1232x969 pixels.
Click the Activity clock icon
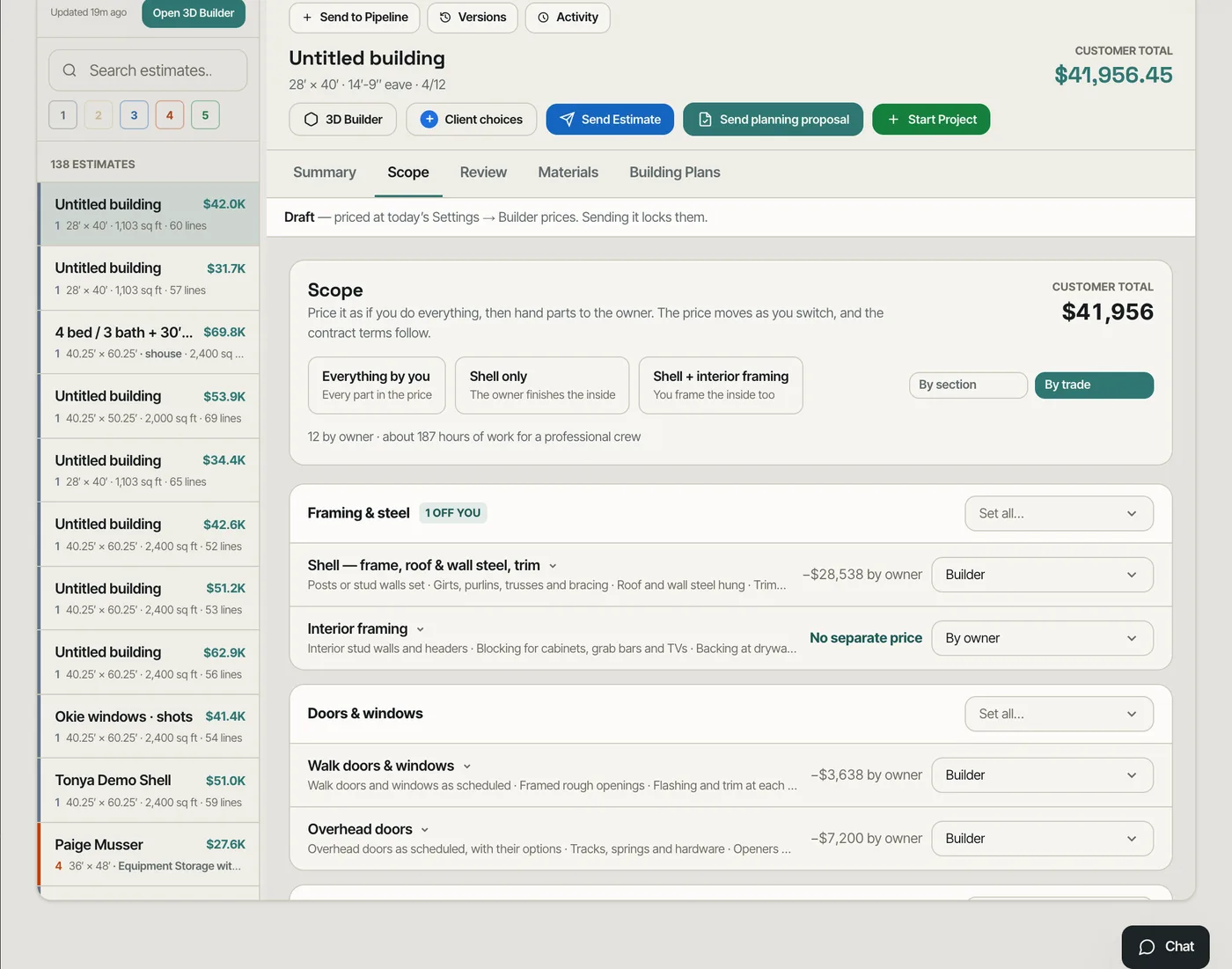544,18
